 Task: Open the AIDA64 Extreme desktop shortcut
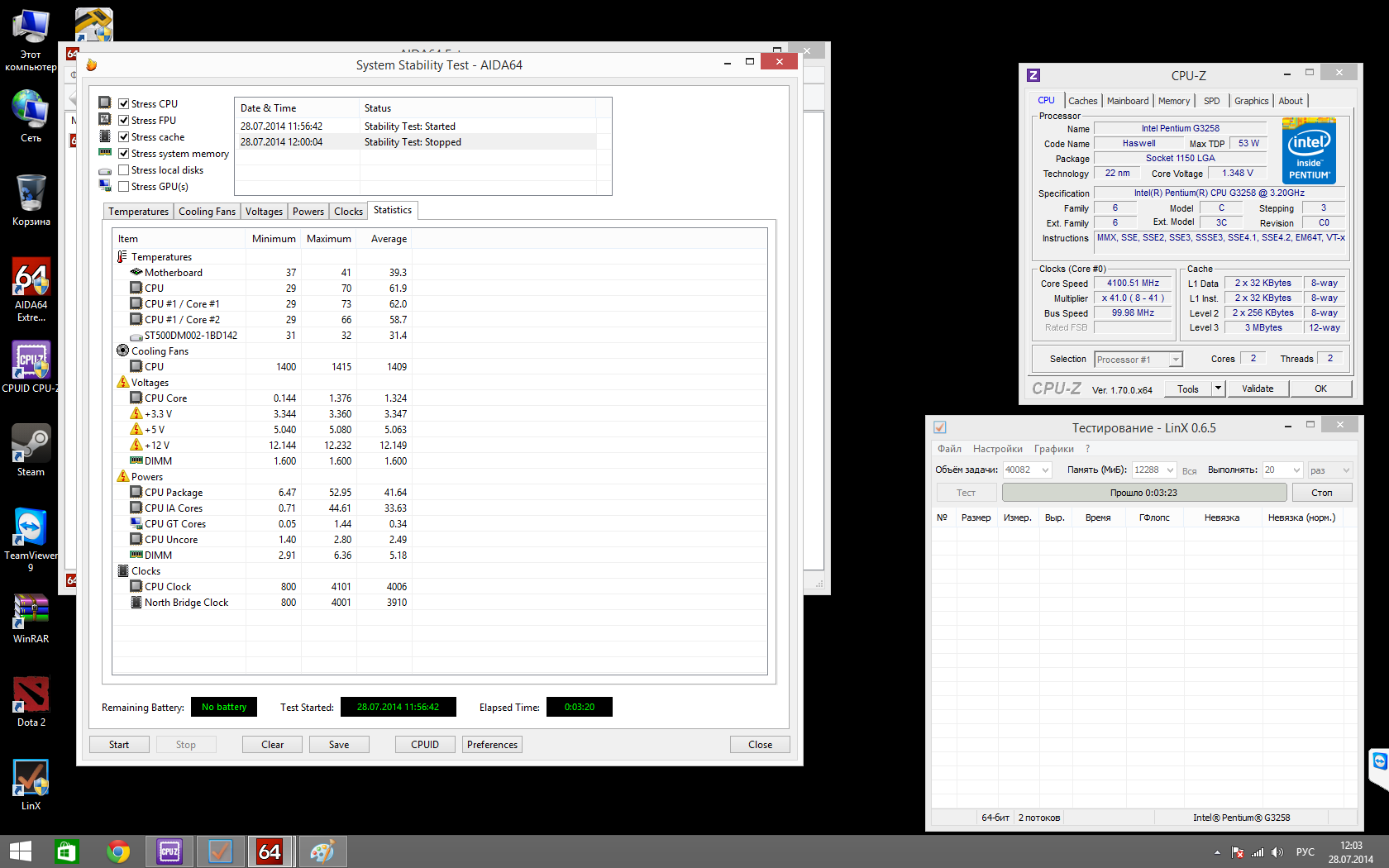[31, 289]
